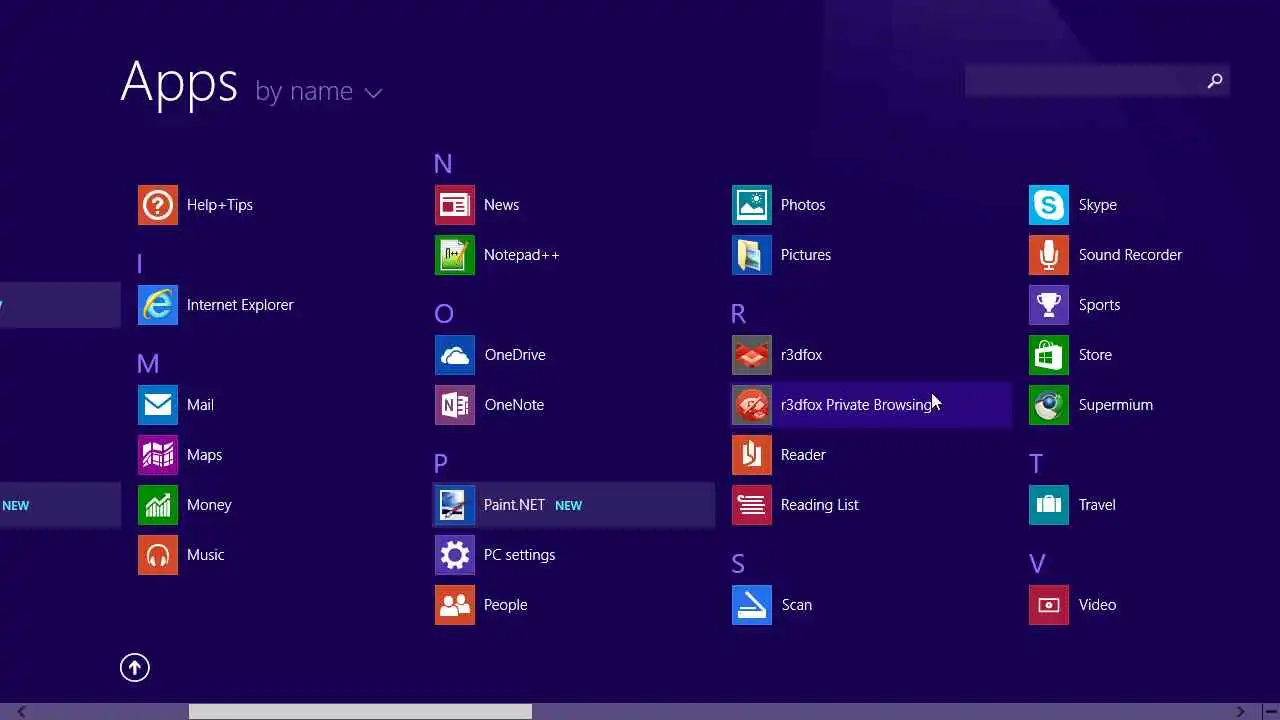The image size is (1280, 720).
Task: Click the search magnifier icon
Action: coord(1215,81)
